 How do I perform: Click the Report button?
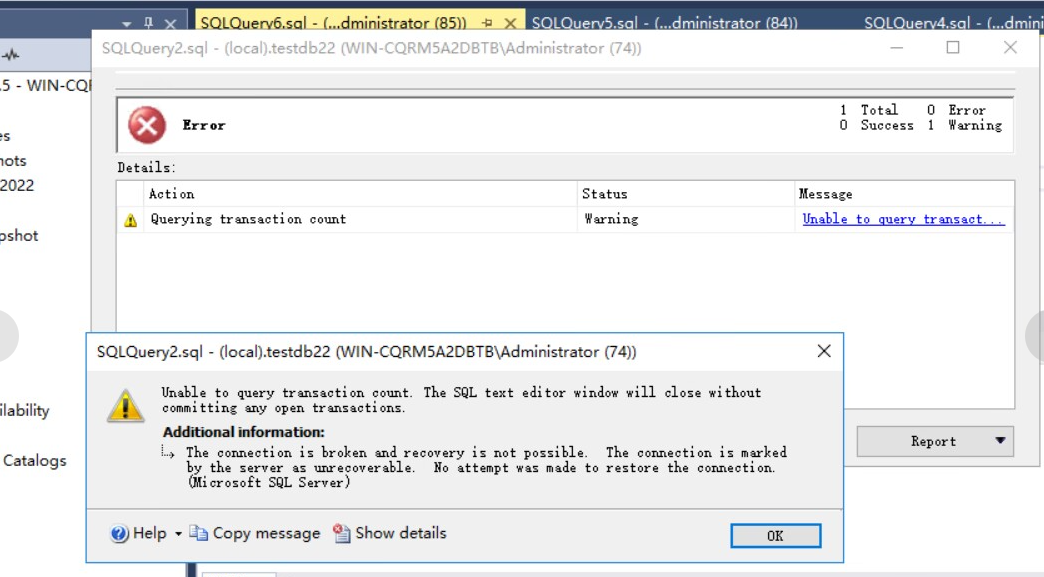coord(935,441)
